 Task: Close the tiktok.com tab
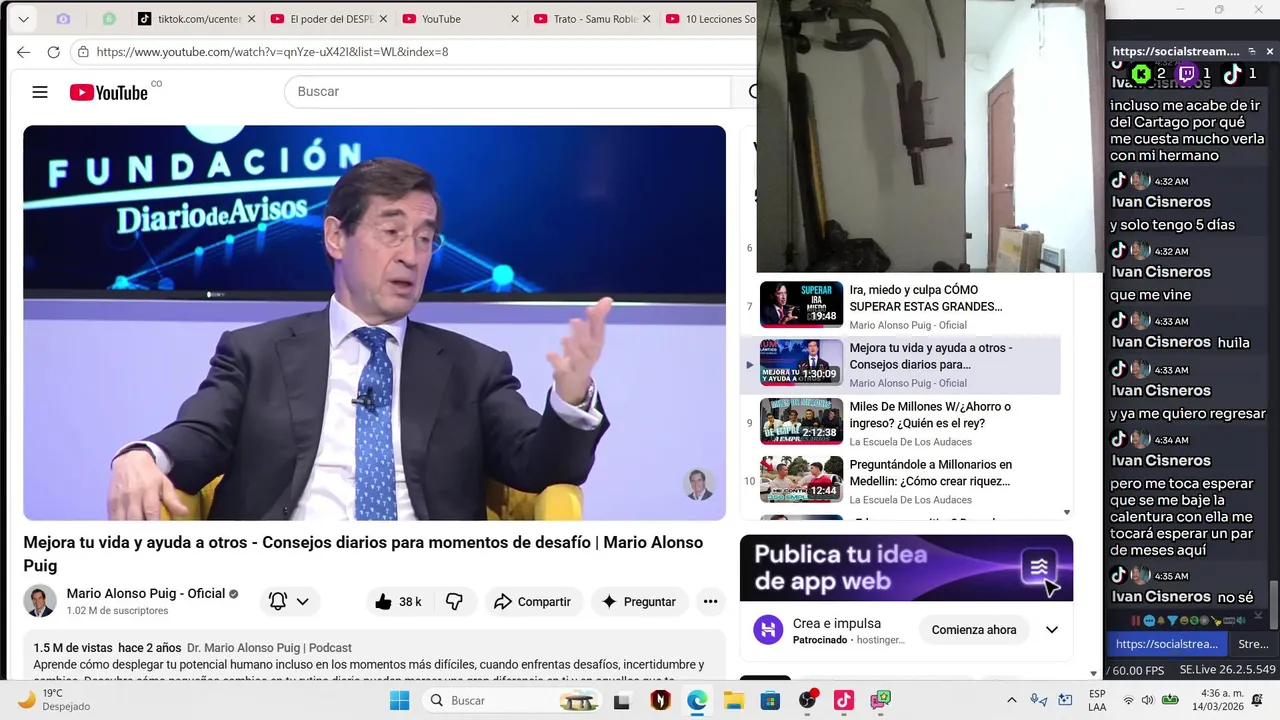click(251, 19)
